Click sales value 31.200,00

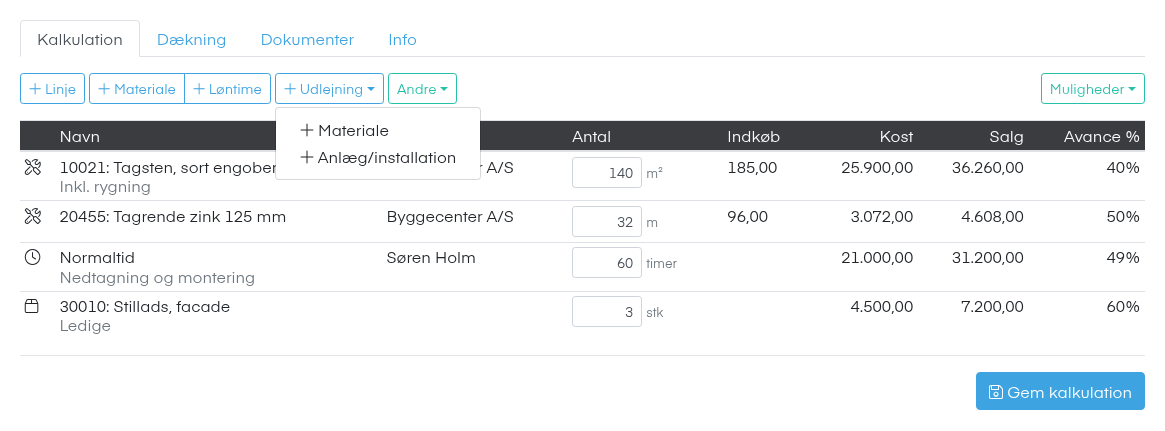987,258
